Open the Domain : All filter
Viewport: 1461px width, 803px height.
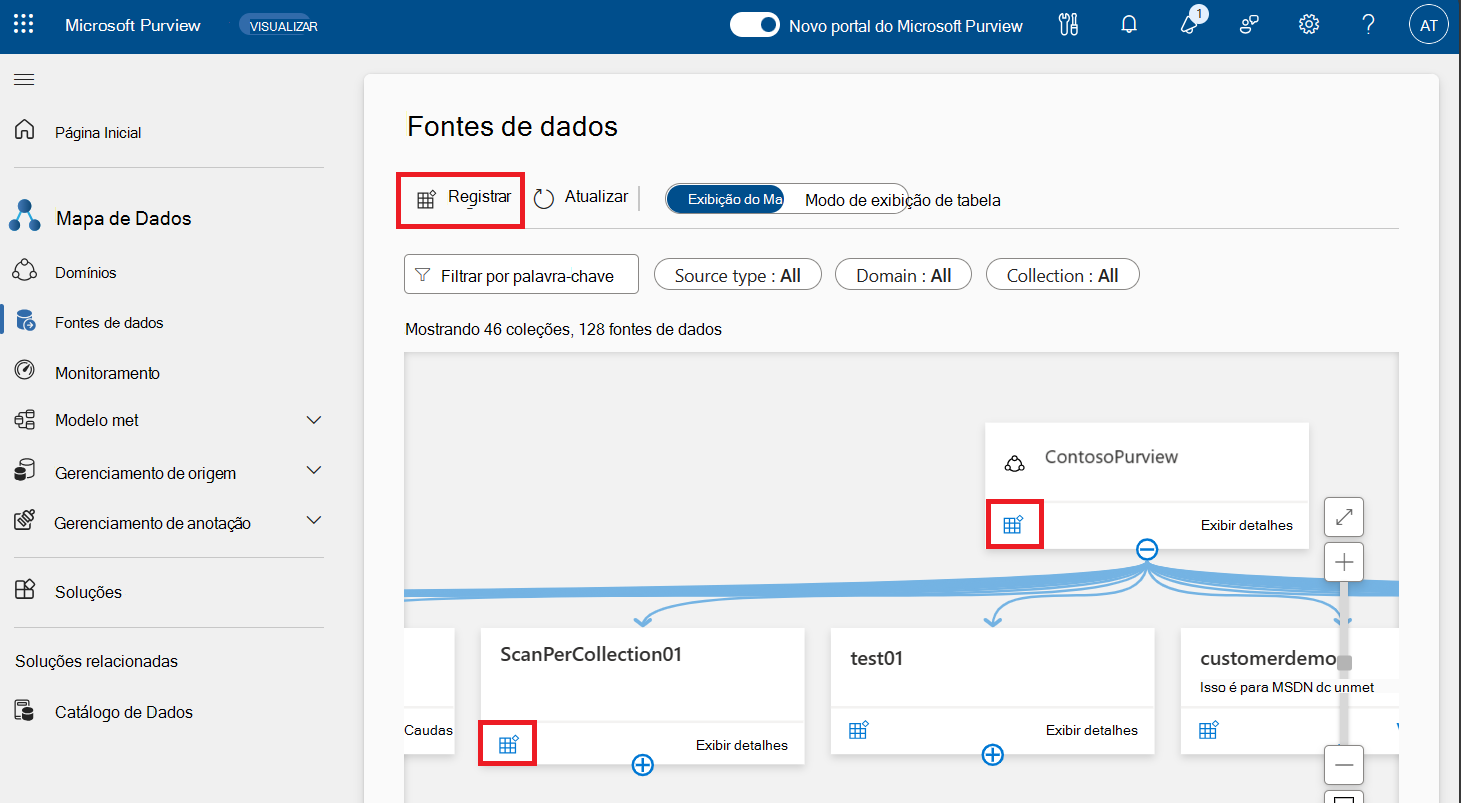pyautogui.click(x=903, y=275)
